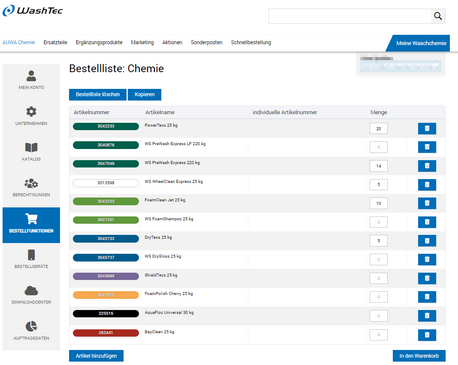Viewport: 458px width, 365px height.
Task: Set quantity field of WS FoamShampoo 25 kg
Action: point(378,222)
